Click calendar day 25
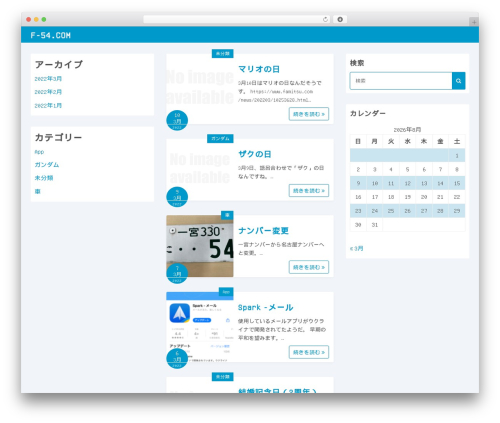Image resolution: width=500 pixels, height=423 pixels. 391,211
